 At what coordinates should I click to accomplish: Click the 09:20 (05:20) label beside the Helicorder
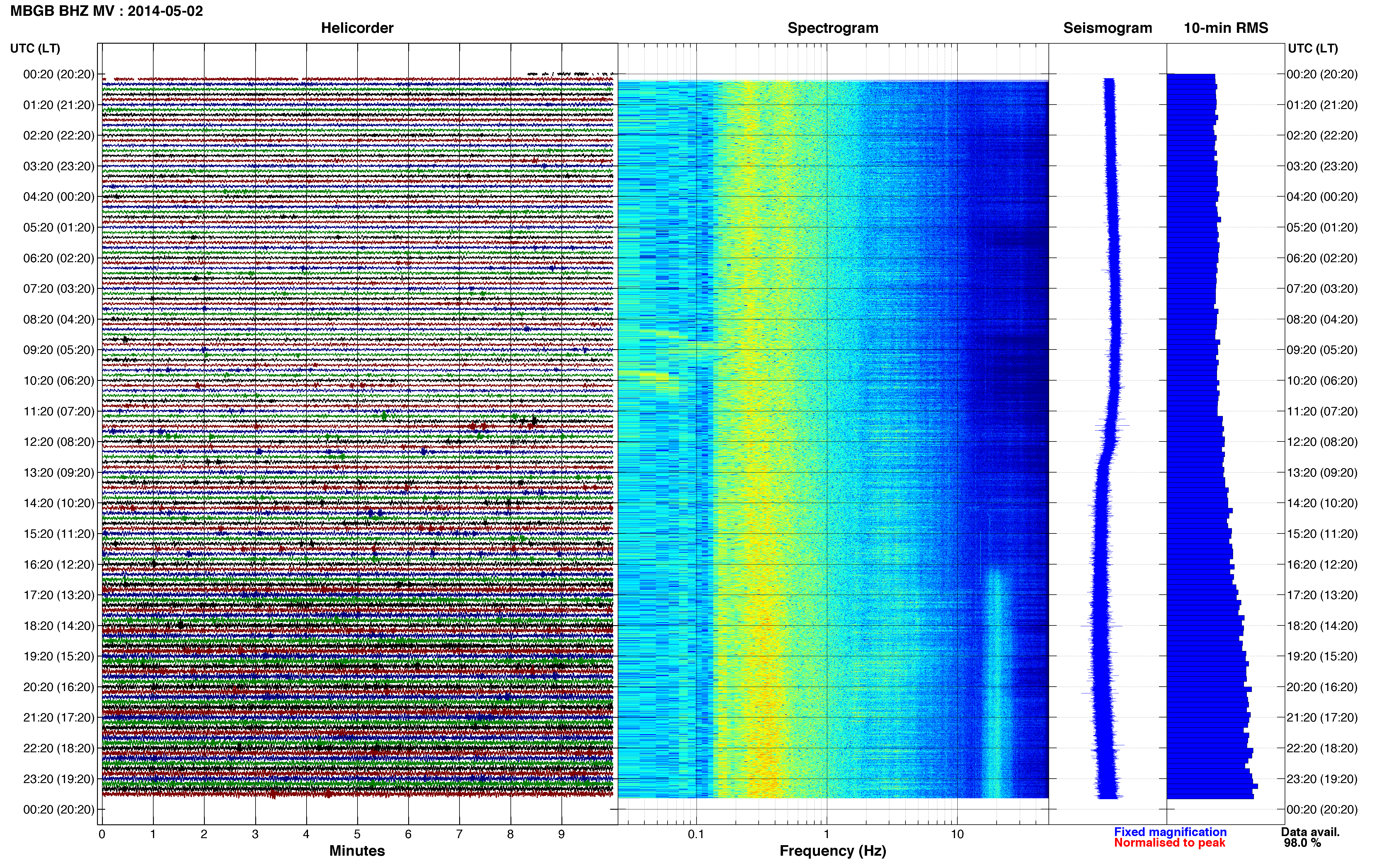click(59, 350)
